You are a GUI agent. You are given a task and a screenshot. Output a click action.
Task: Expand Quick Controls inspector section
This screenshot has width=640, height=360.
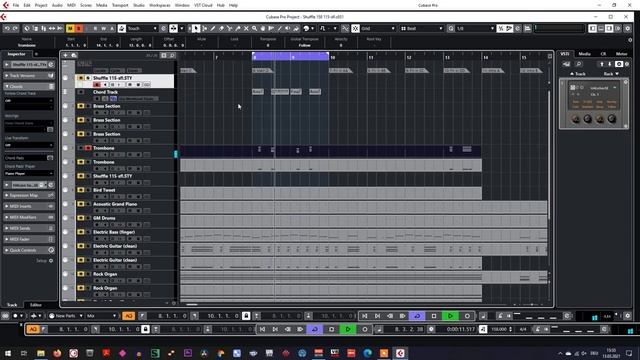[x=29, y=250]
